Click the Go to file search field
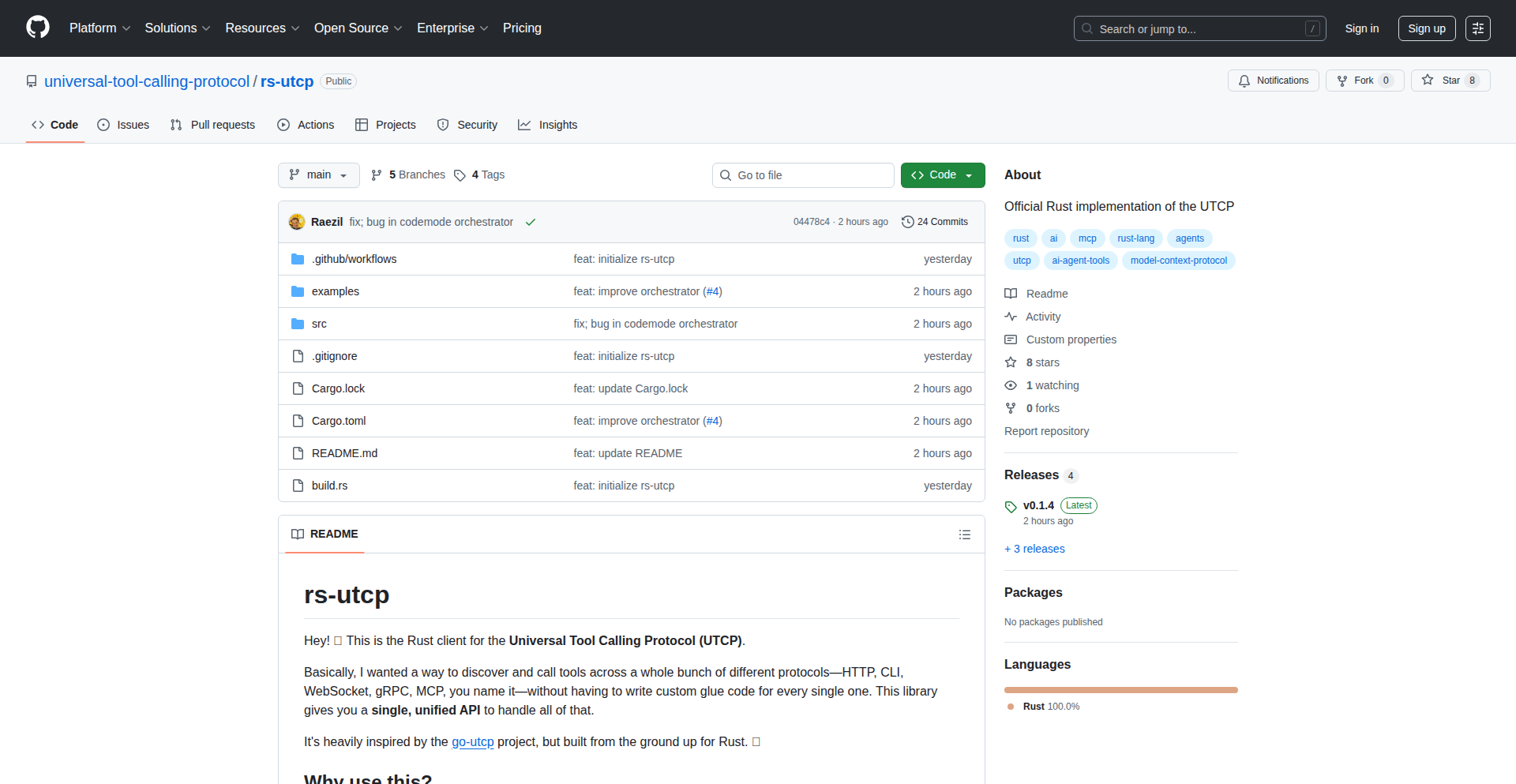 click(x=802, y=174)
